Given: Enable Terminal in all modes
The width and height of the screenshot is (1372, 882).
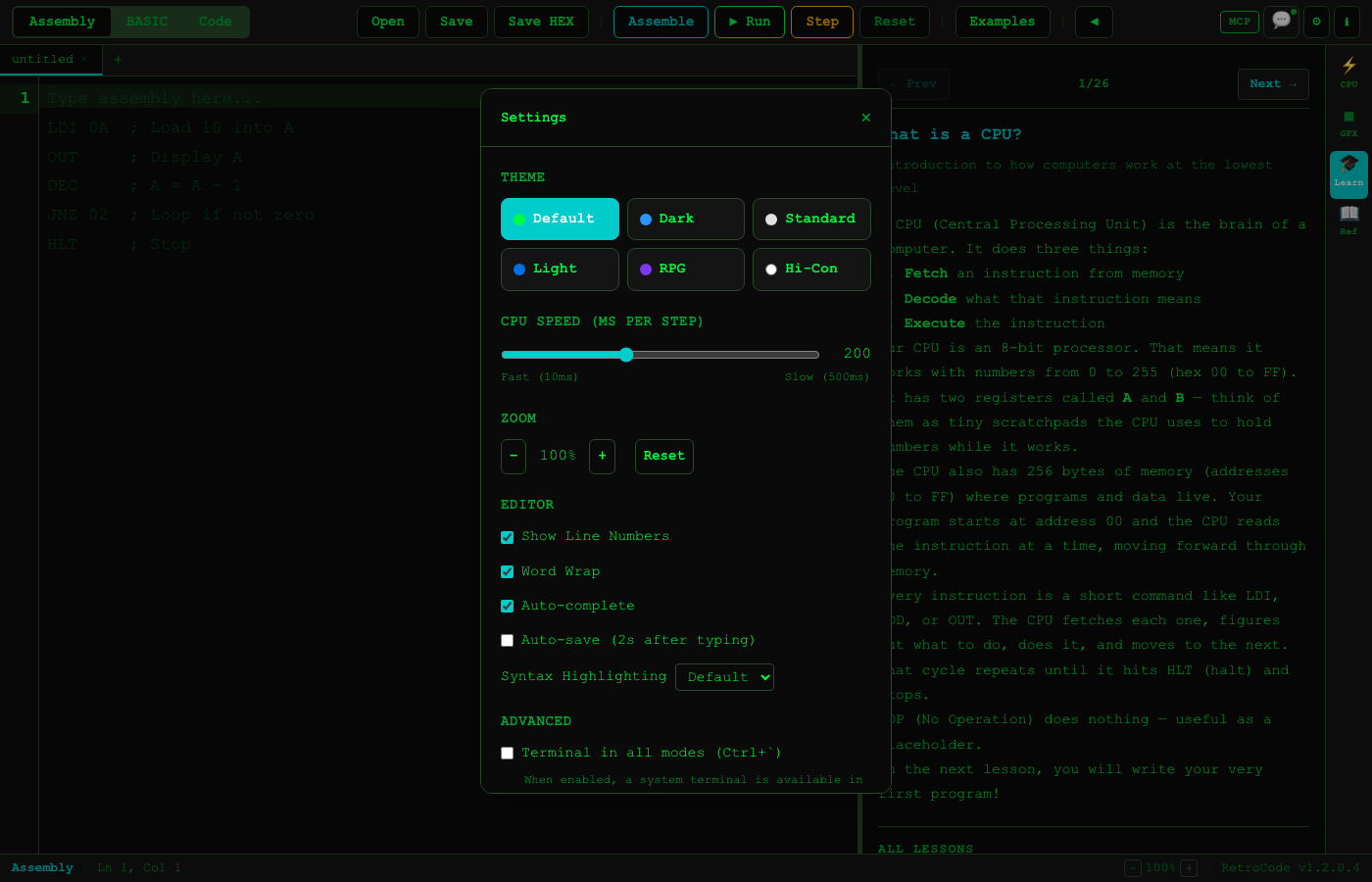Looking at the screenshot, I should 507,753.
